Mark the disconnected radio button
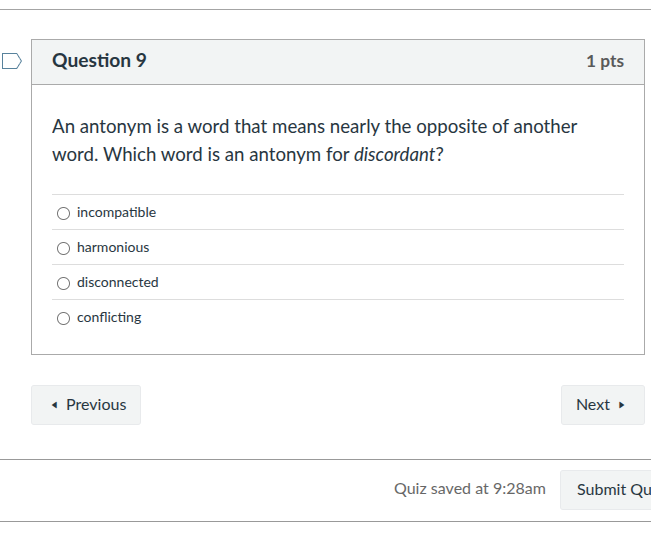Screen dimensions: 651x533 pyautogui.click(x=63, y=283)
